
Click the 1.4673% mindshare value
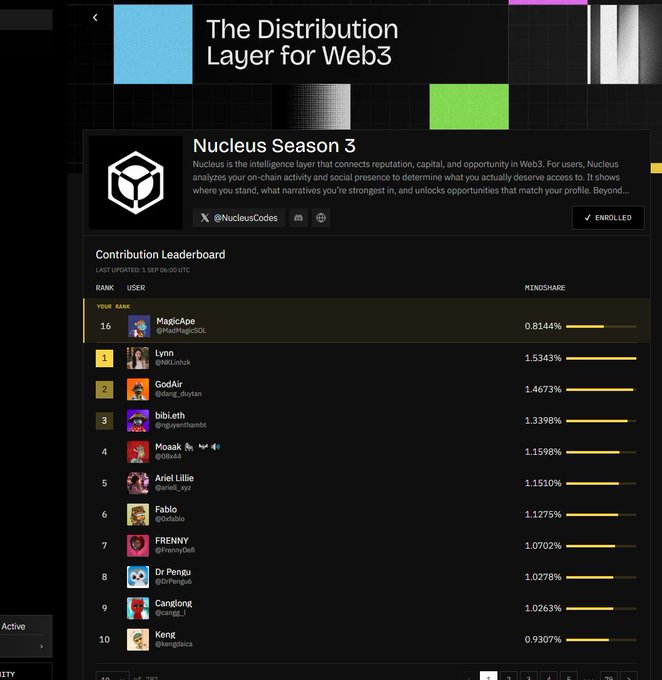(x=543, y=389)
